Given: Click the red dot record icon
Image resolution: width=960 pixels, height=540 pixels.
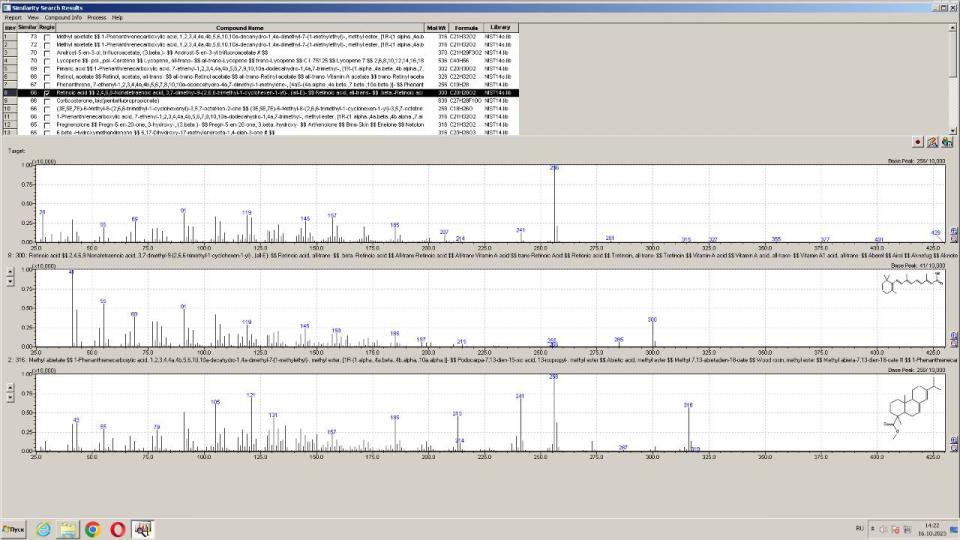Looking at the screenshot, I should [x=916, y=143].
